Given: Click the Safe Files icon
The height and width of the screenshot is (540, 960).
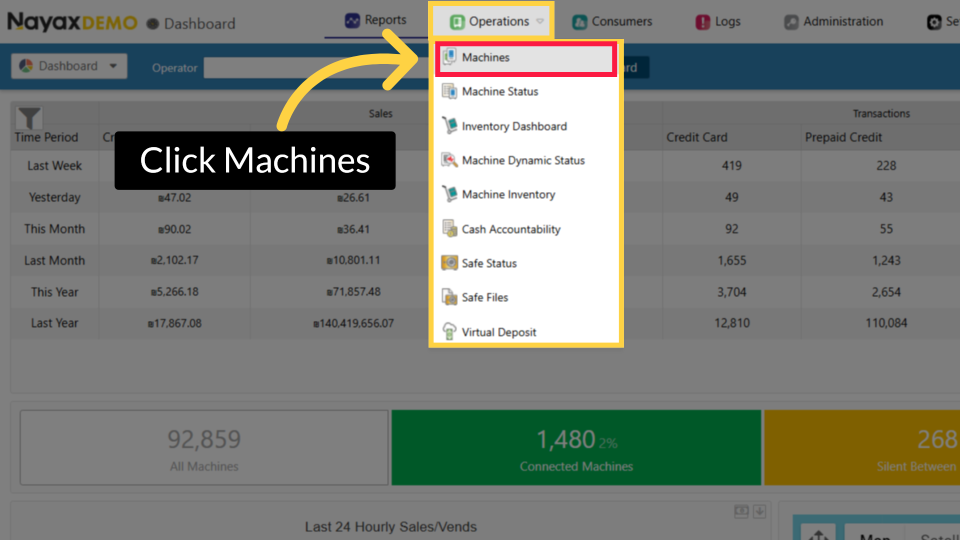Looking at the screenshot, I should tap(449, 297).
